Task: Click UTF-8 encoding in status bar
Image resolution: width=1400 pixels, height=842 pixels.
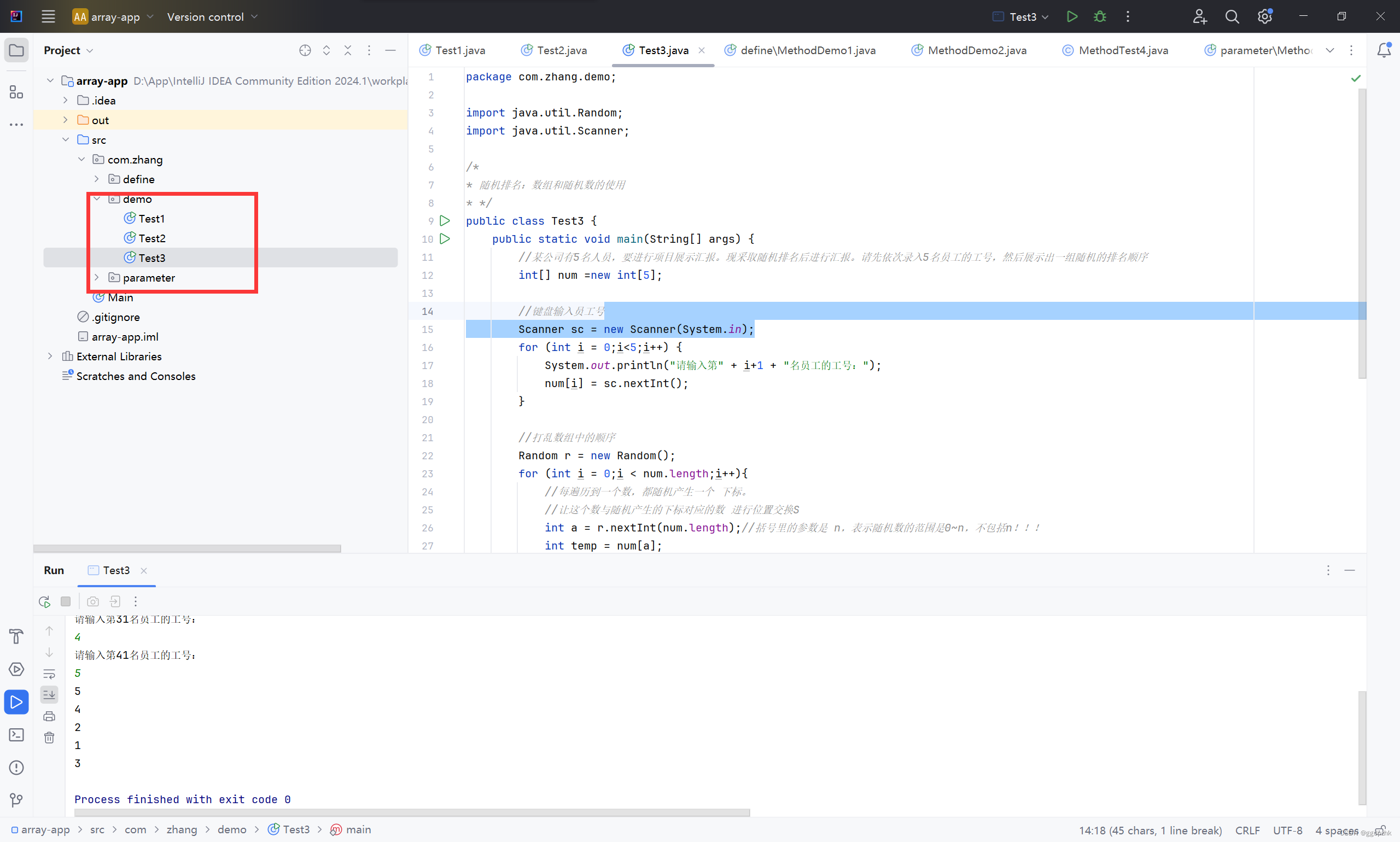Action: click(x=1287, y=830)
